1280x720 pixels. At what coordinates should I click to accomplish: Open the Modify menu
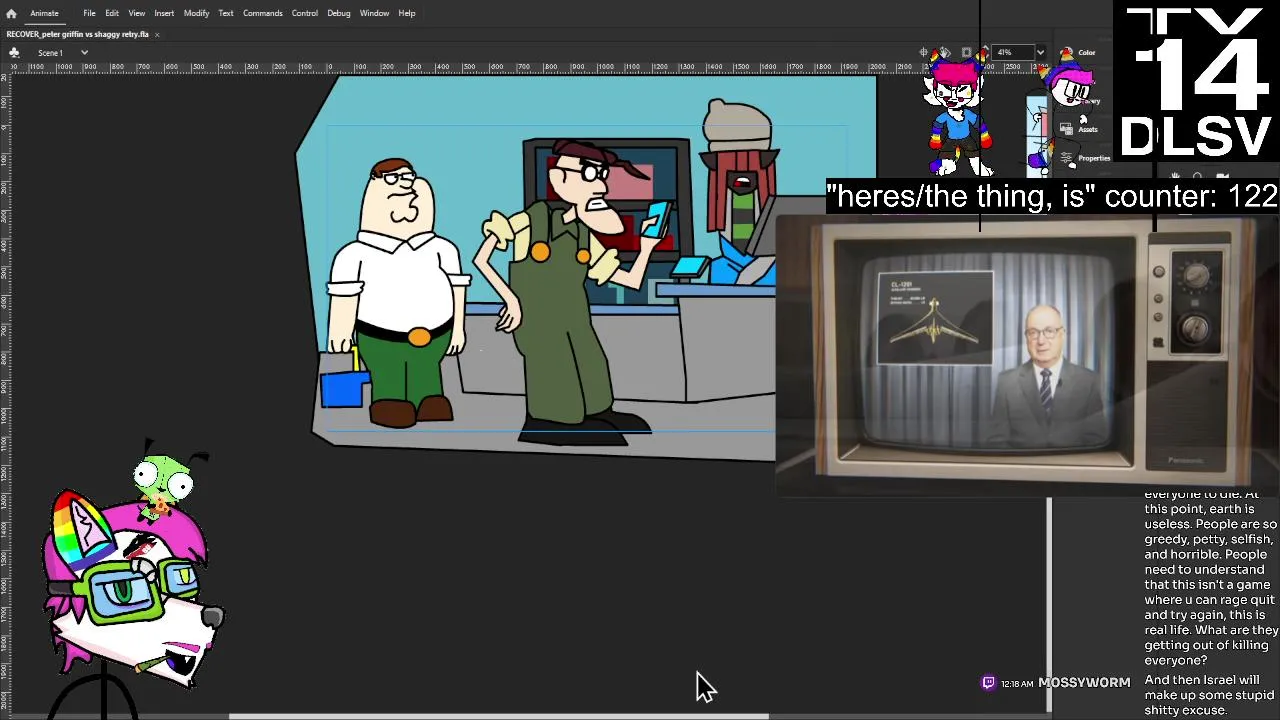[x=196, y=13]
